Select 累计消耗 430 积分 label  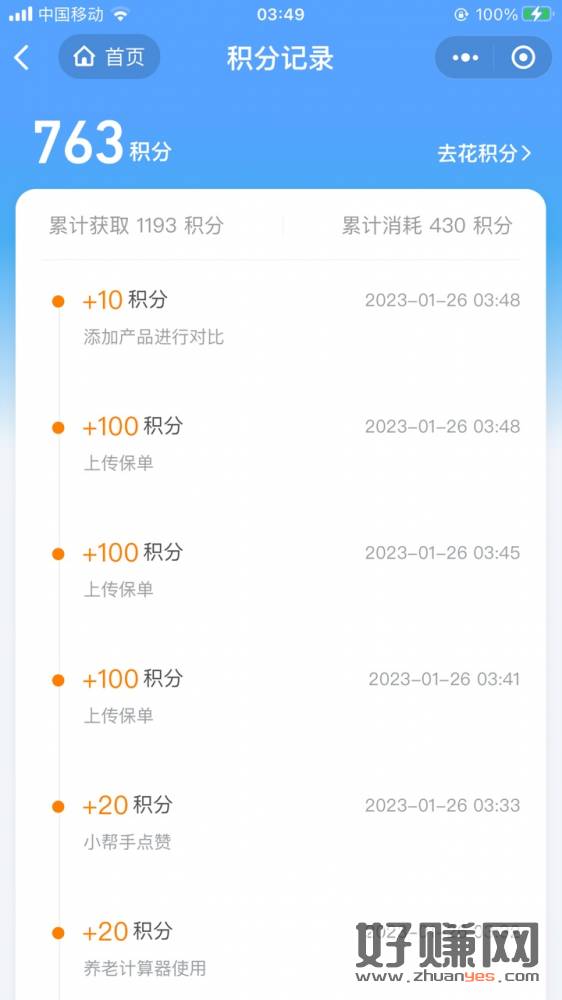coord(427,225)
